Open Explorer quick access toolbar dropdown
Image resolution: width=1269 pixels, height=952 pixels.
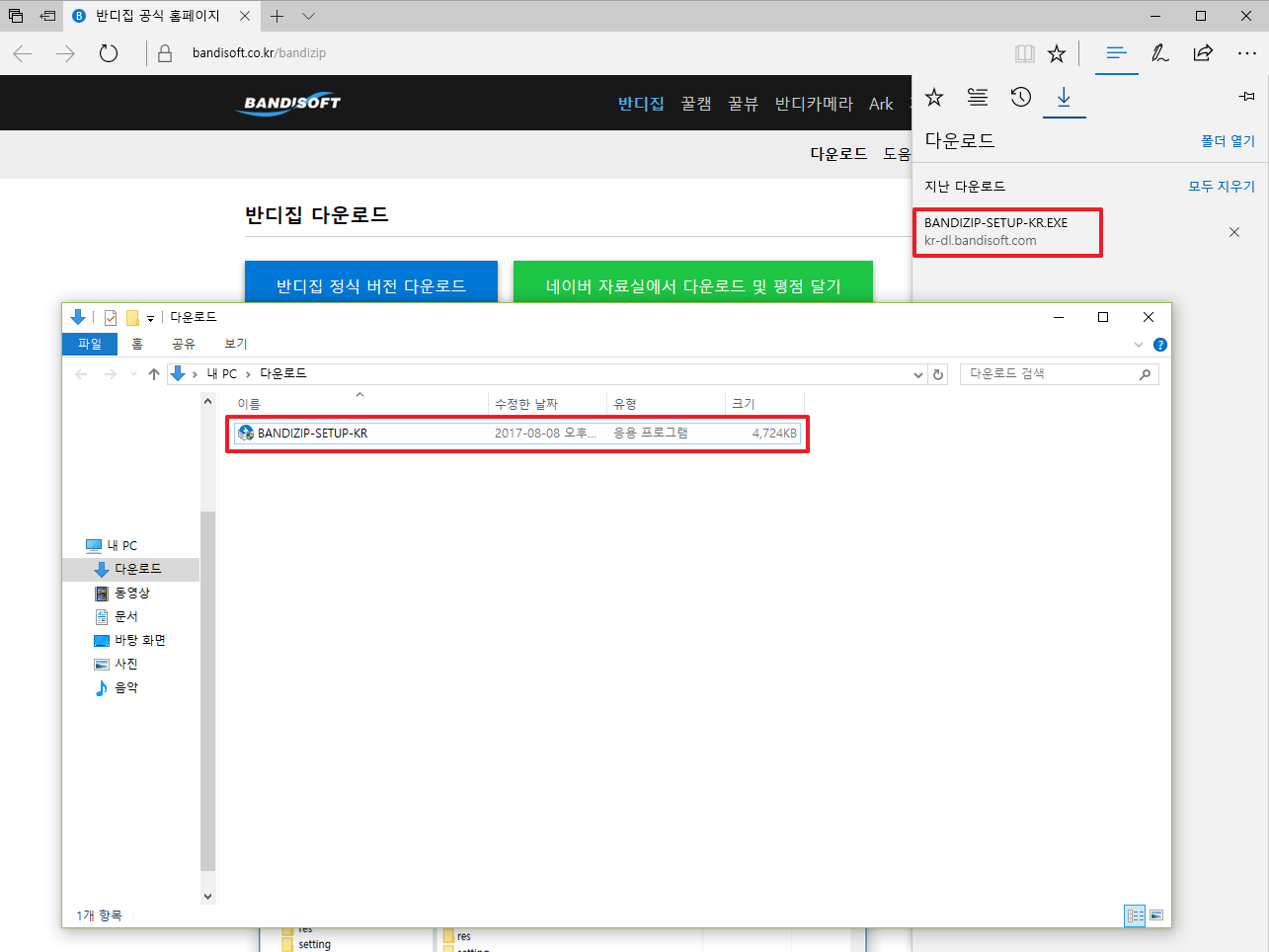tap(151, 318)
